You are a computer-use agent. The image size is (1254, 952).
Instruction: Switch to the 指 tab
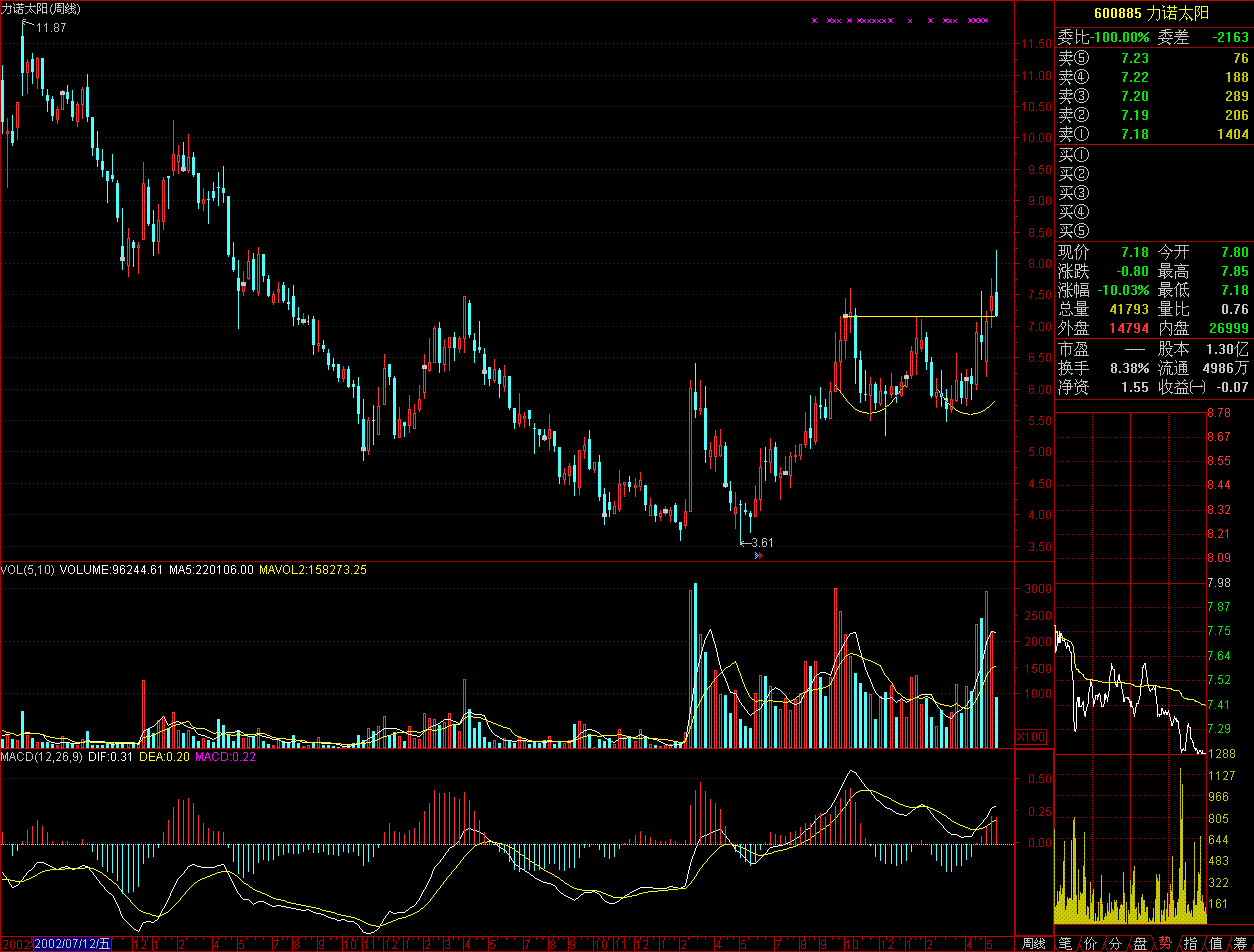1190,943
